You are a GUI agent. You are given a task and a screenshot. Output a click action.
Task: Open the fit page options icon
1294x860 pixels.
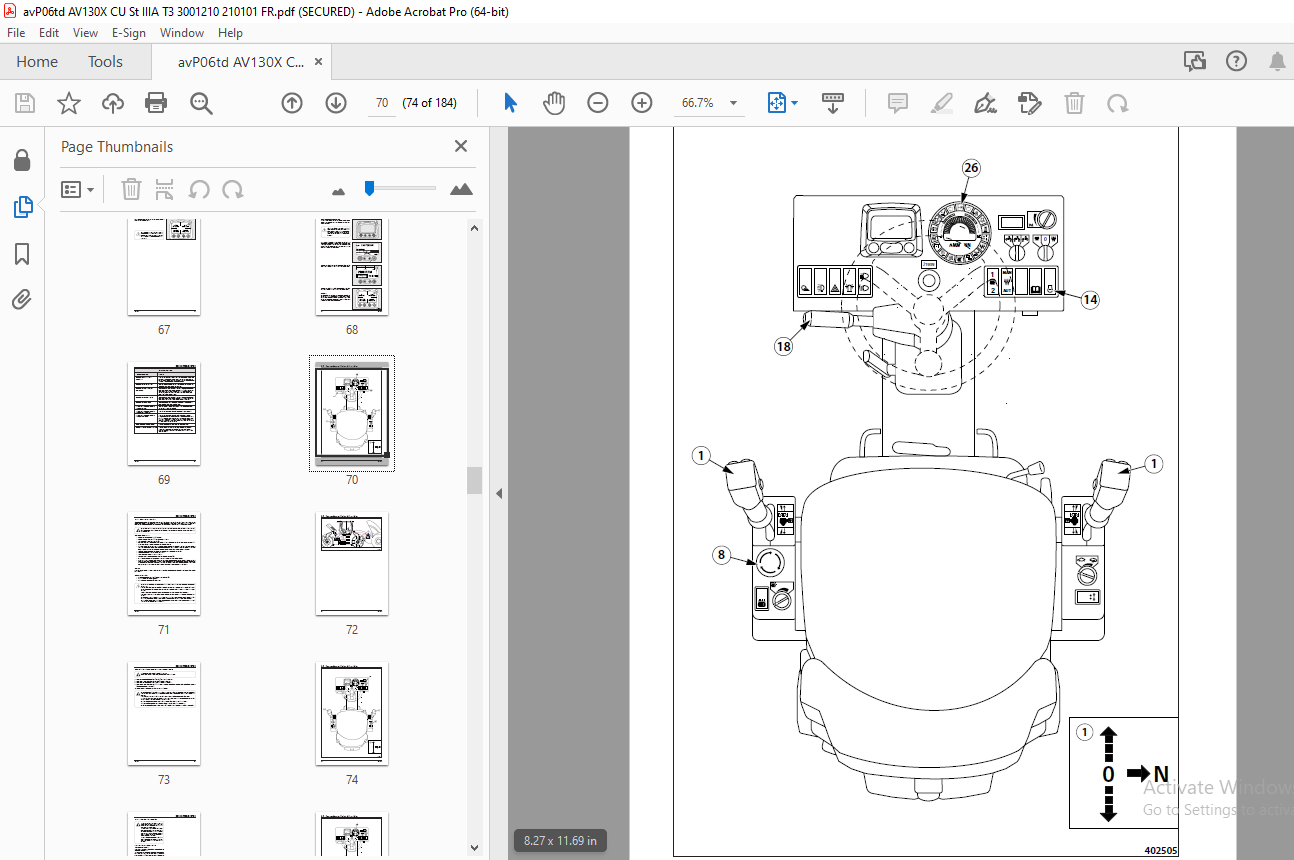coord(777,103)
